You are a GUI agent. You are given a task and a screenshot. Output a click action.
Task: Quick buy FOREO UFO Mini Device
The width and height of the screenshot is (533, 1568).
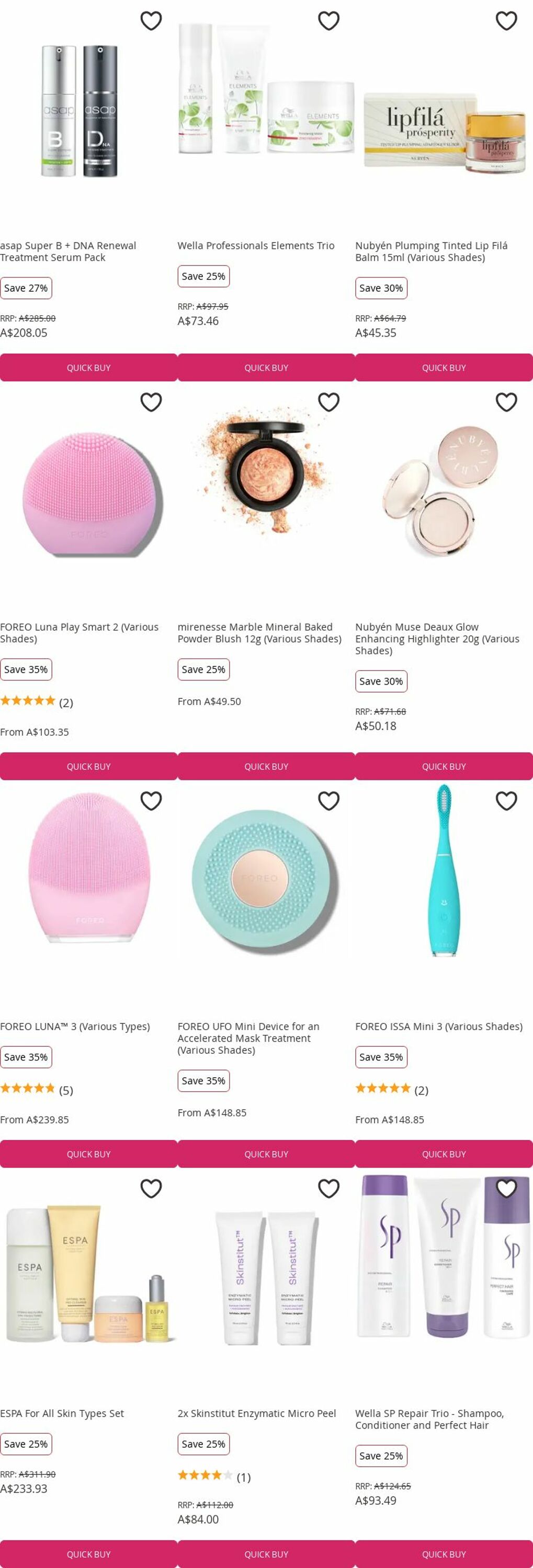pos(266,1154)
